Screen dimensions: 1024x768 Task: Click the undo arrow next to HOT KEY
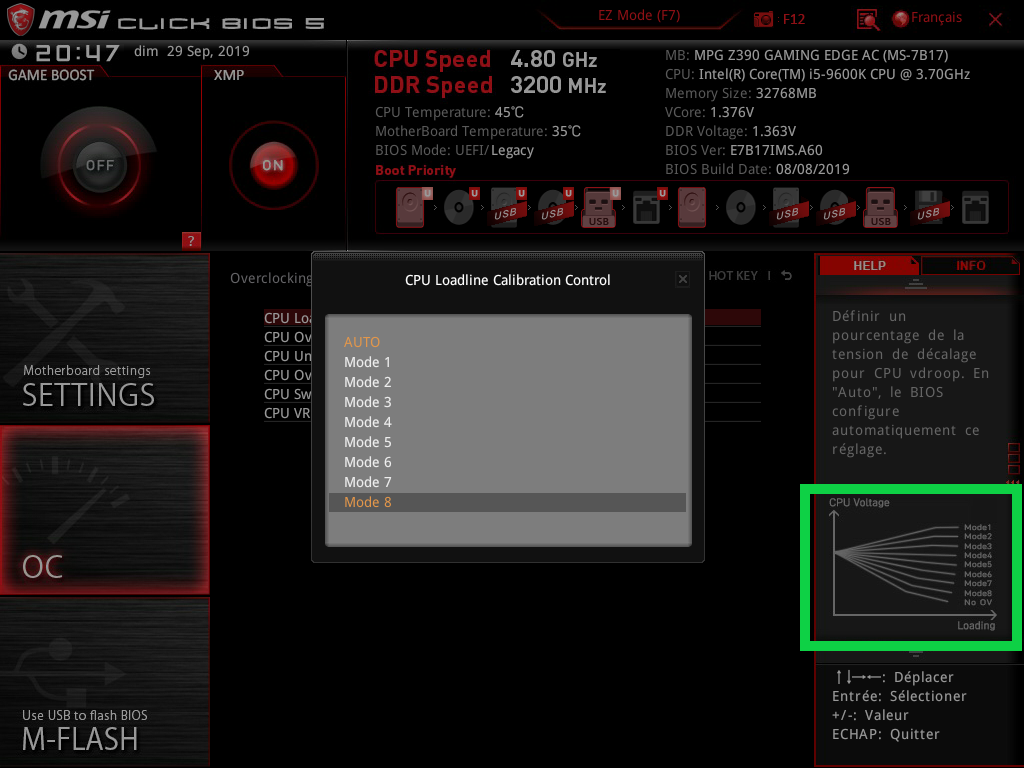(x=787, y=276)
